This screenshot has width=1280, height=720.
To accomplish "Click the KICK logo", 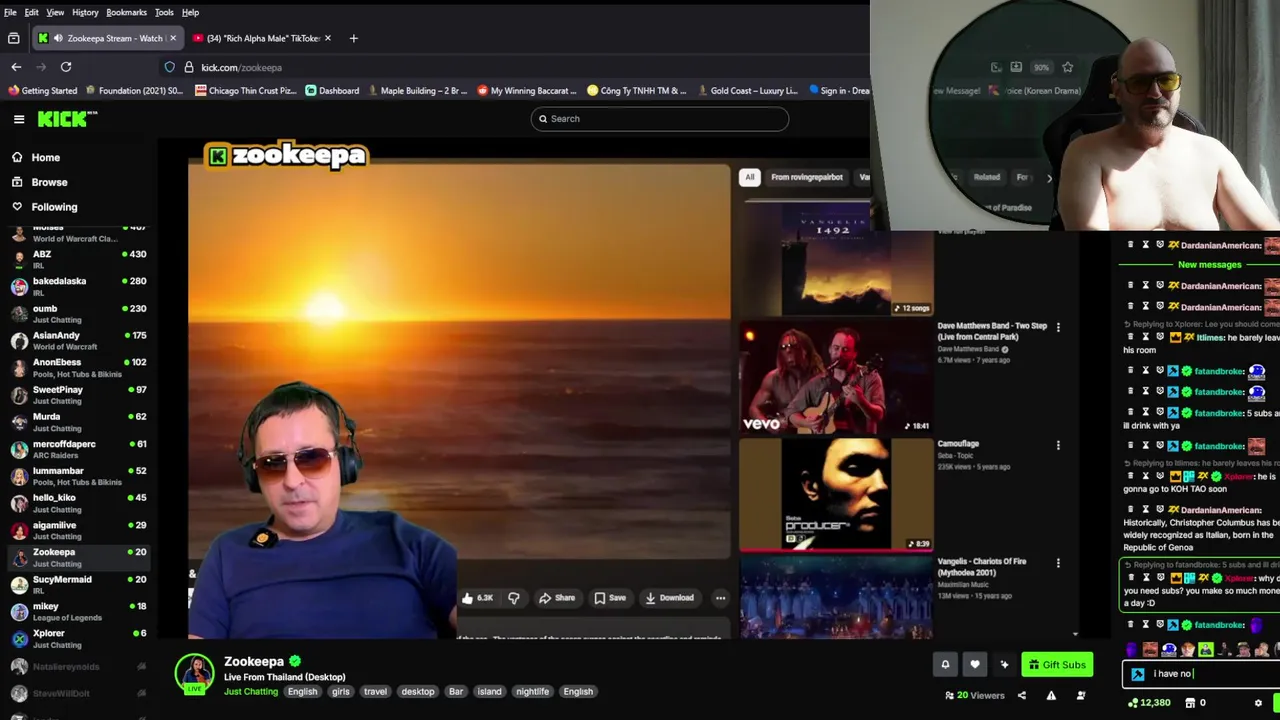I will coord(67,119).
